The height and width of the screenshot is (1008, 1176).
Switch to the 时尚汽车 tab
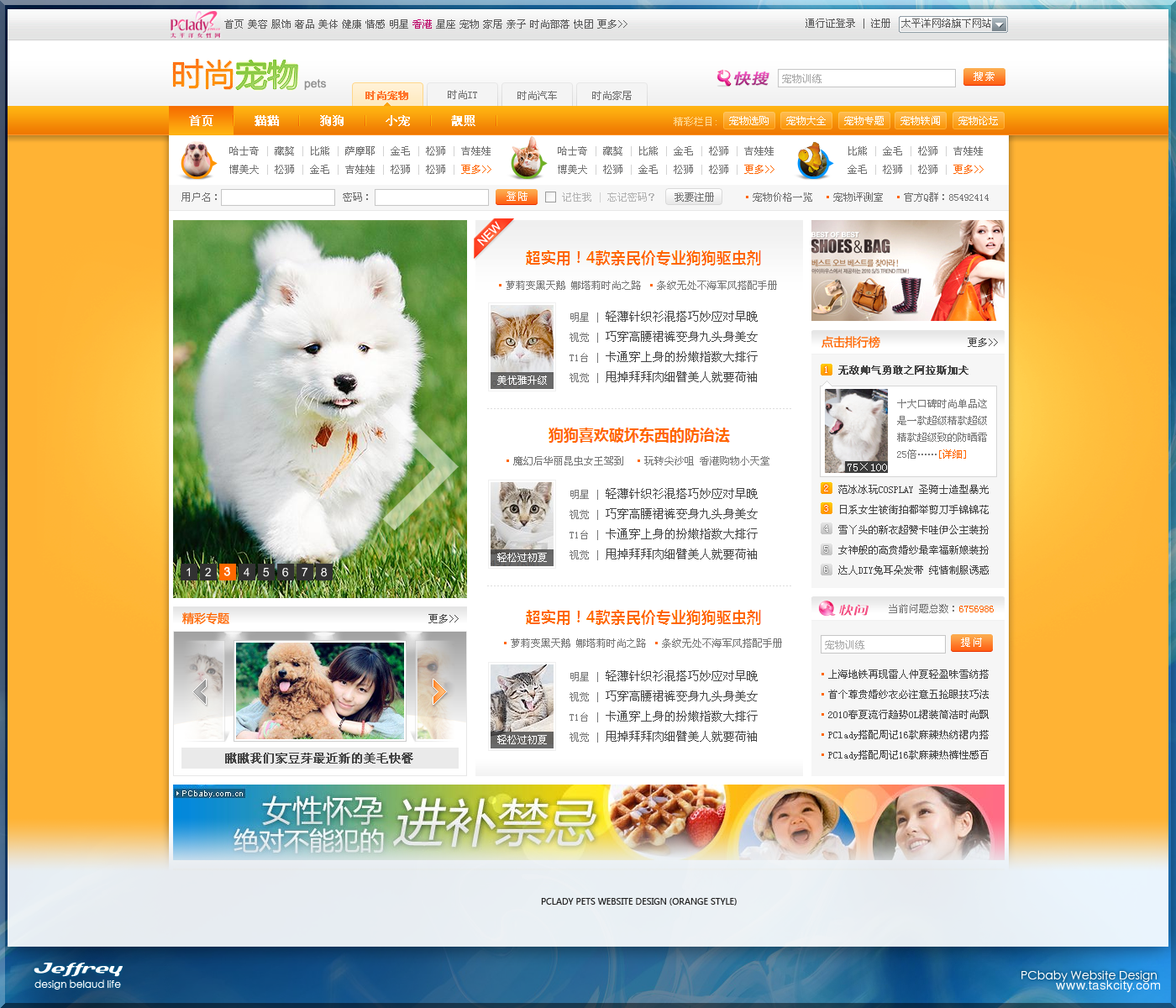[537, 95]
